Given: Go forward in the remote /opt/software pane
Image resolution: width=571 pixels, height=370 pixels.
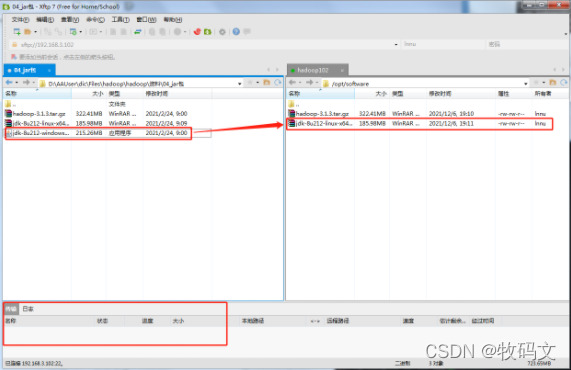Looking at the screenshot, I should point(309,83).
